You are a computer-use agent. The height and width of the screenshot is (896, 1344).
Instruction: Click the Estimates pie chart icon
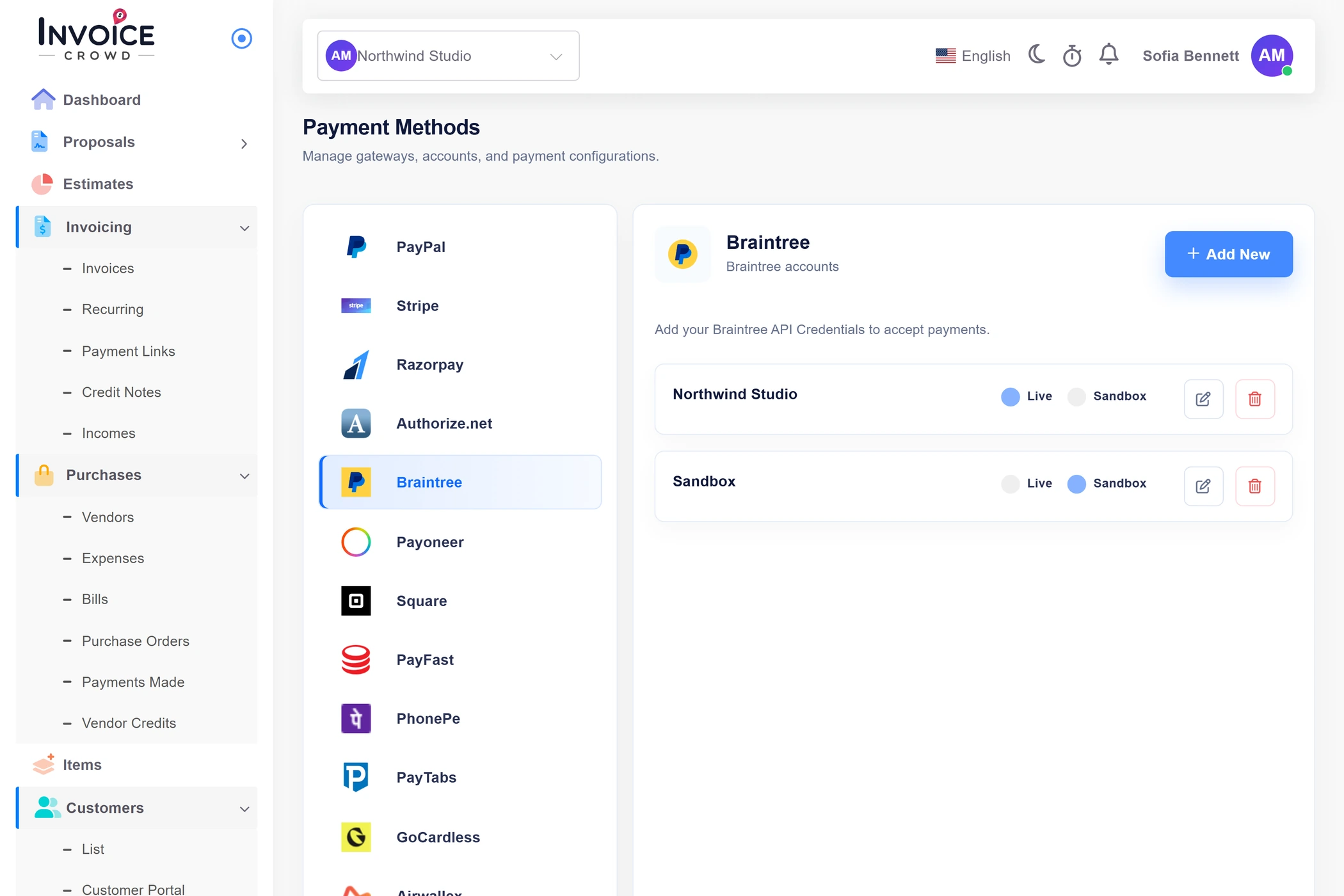click(x=42, y=184)
